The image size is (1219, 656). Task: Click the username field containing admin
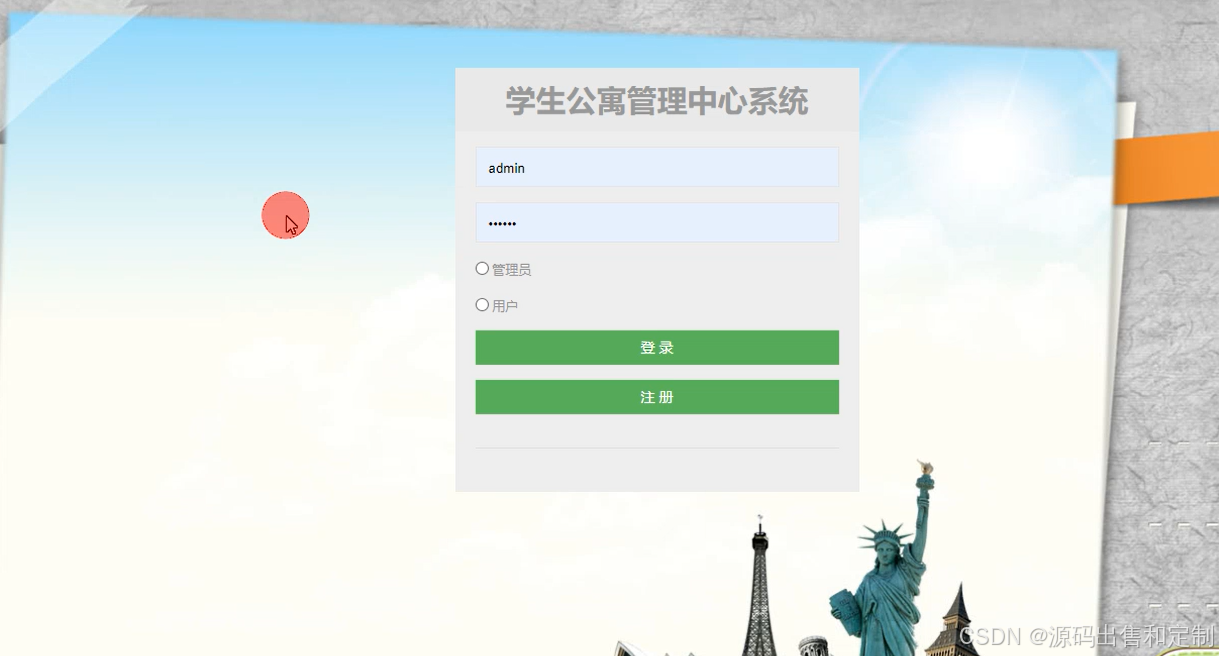pyautogui.click(x=657, y=168)
